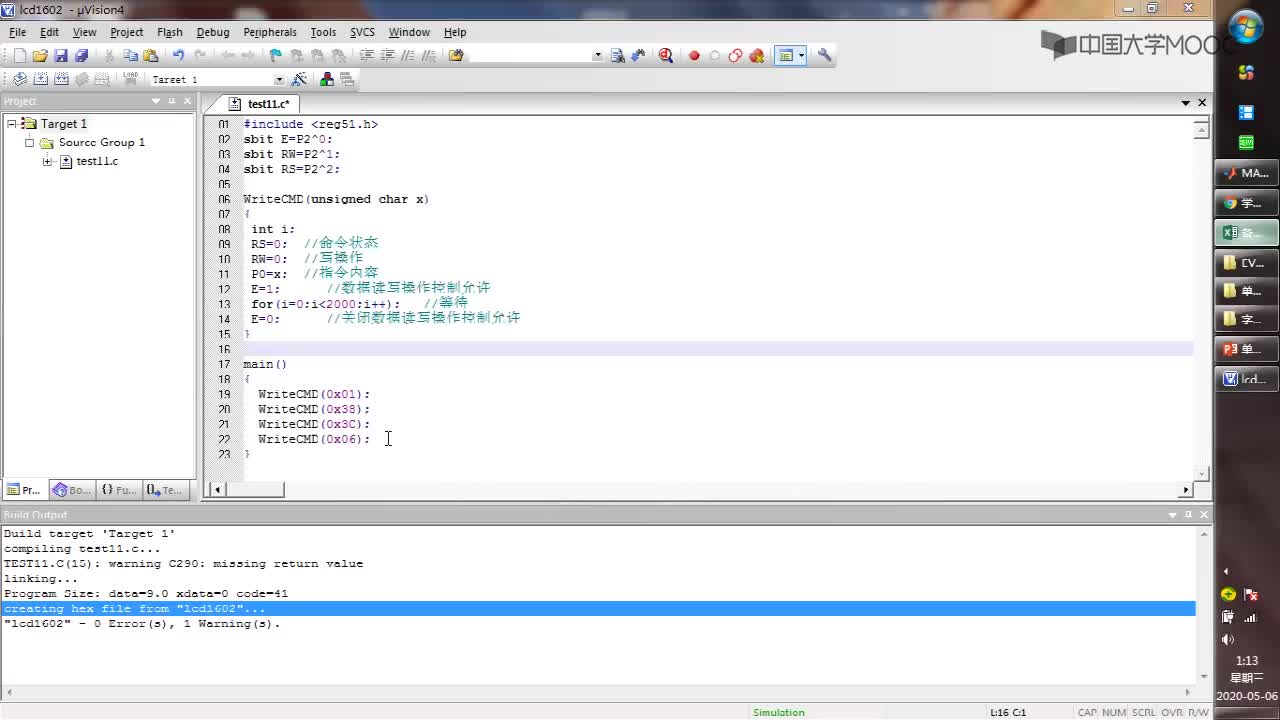
Task: Open the Find in Files icon
Action: [456, 56]
